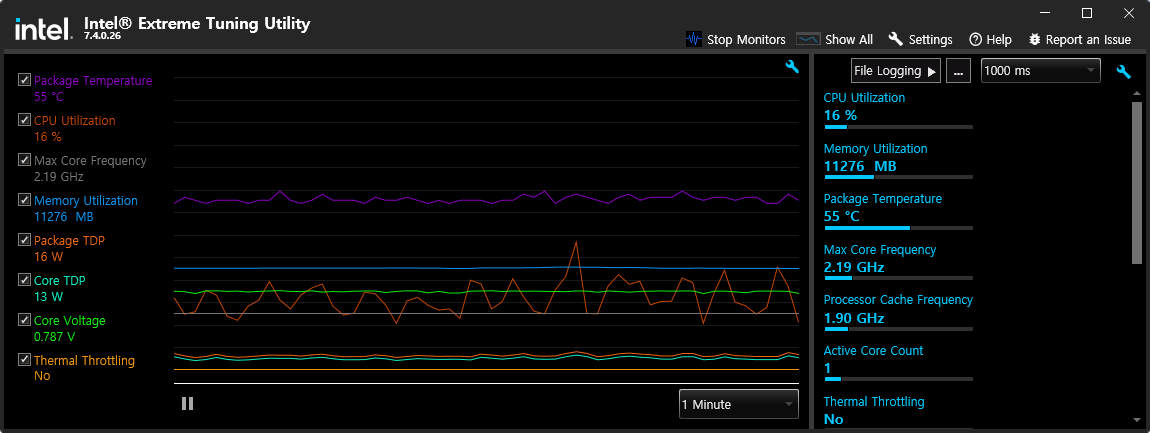Click the Intel logo
This screenshot has height=433, width=1150.
click(x=43, y=29)
